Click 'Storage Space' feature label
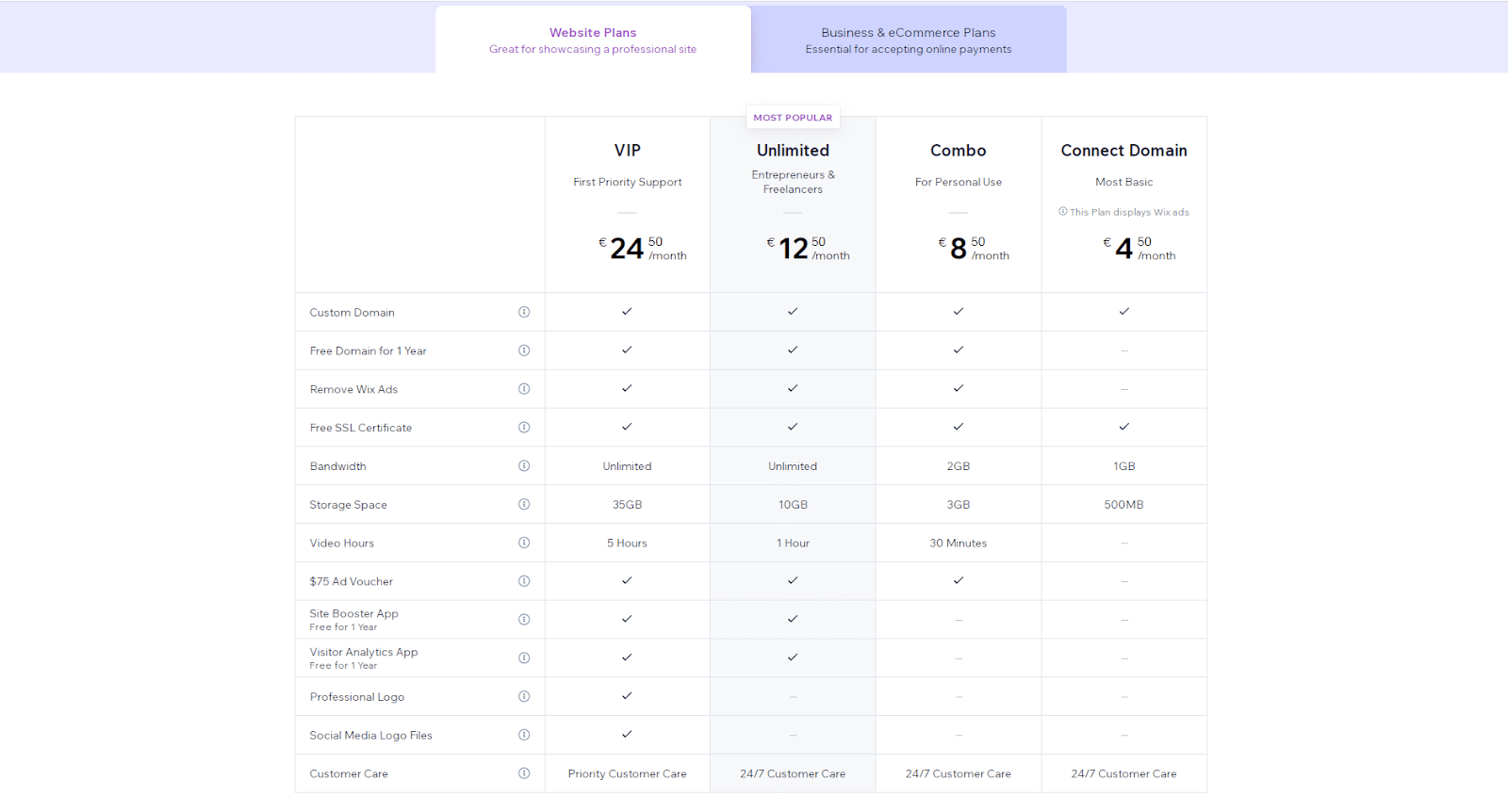 [x=349, y=505]
